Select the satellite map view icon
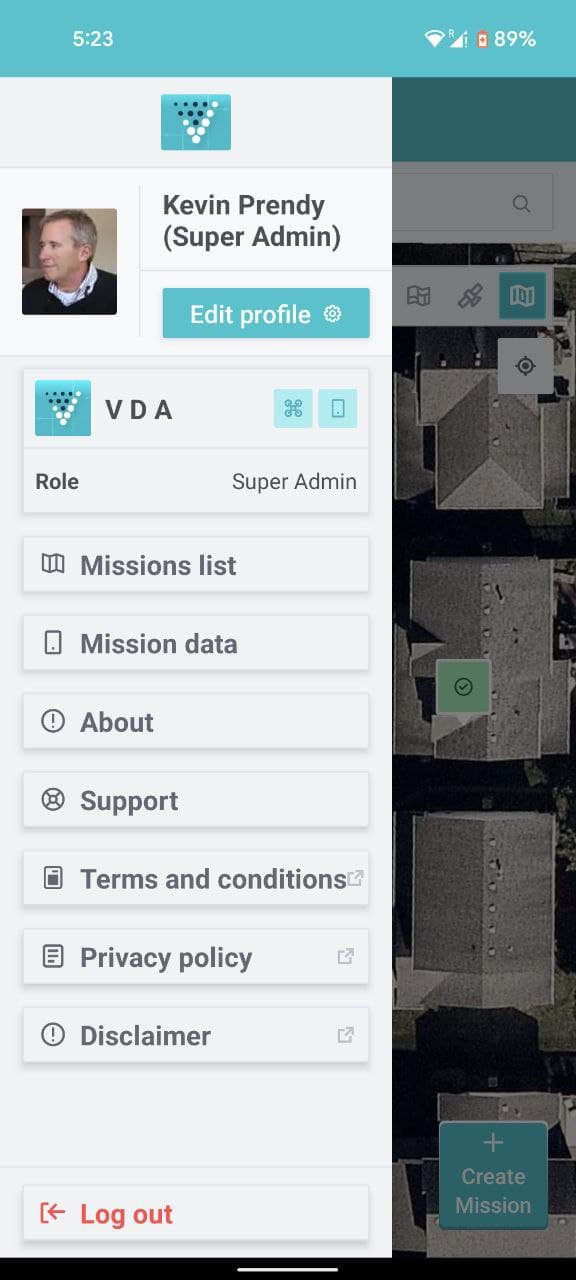Image resolution: width=576 pixels, height=1280 pixels. [471, 296]
